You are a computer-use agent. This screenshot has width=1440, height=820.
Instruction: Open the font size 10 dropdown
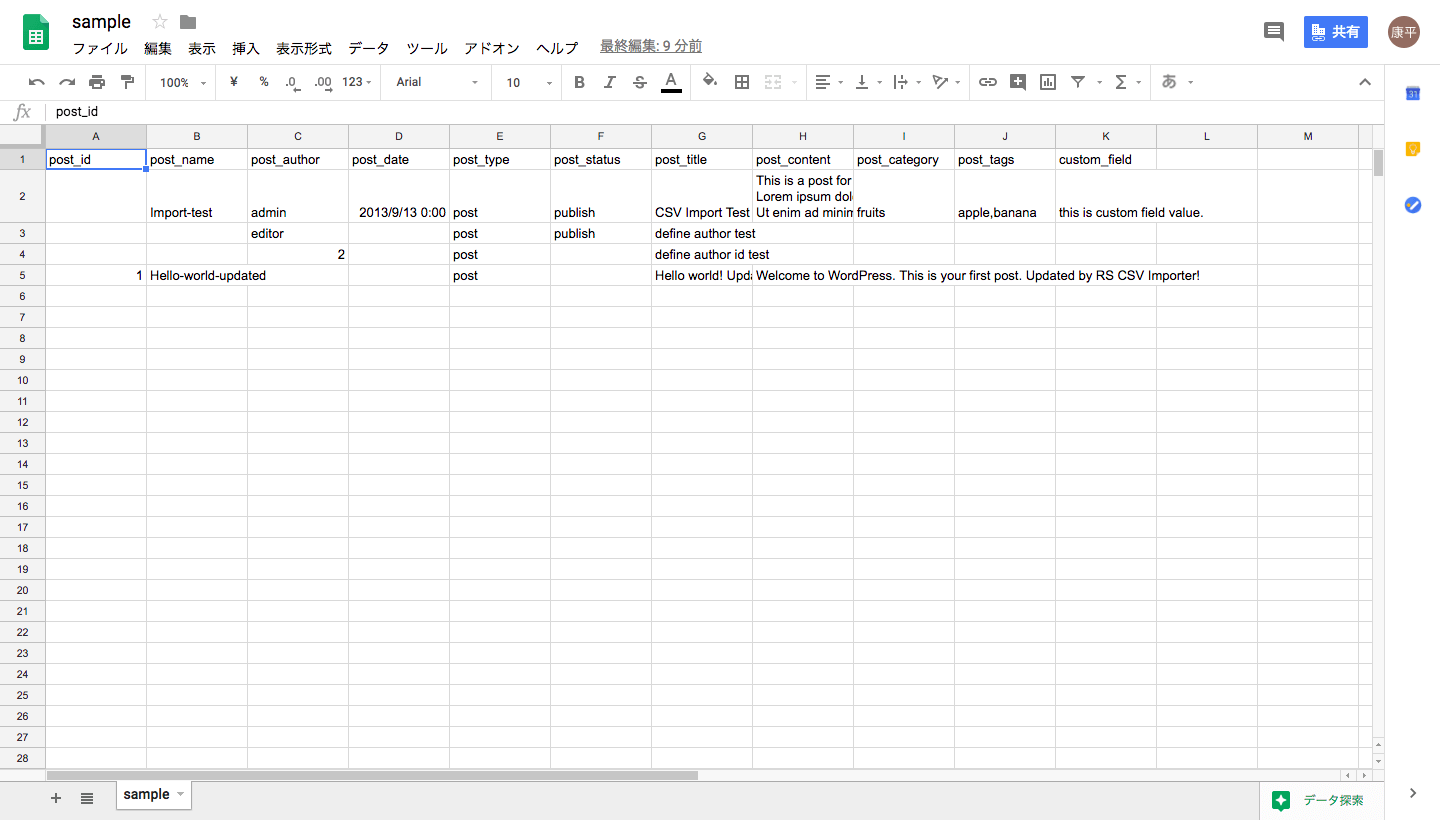(529, 82)
